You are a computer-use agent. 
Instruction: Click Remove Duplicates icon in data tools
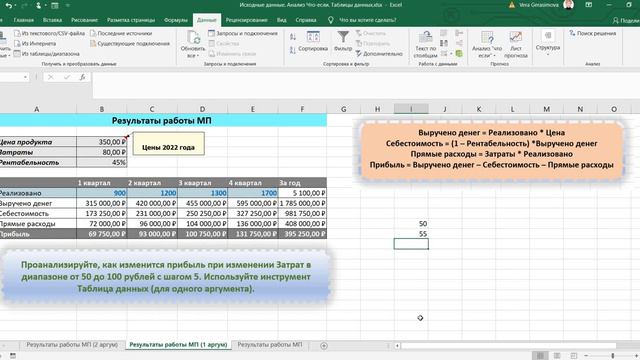(444, 43)
